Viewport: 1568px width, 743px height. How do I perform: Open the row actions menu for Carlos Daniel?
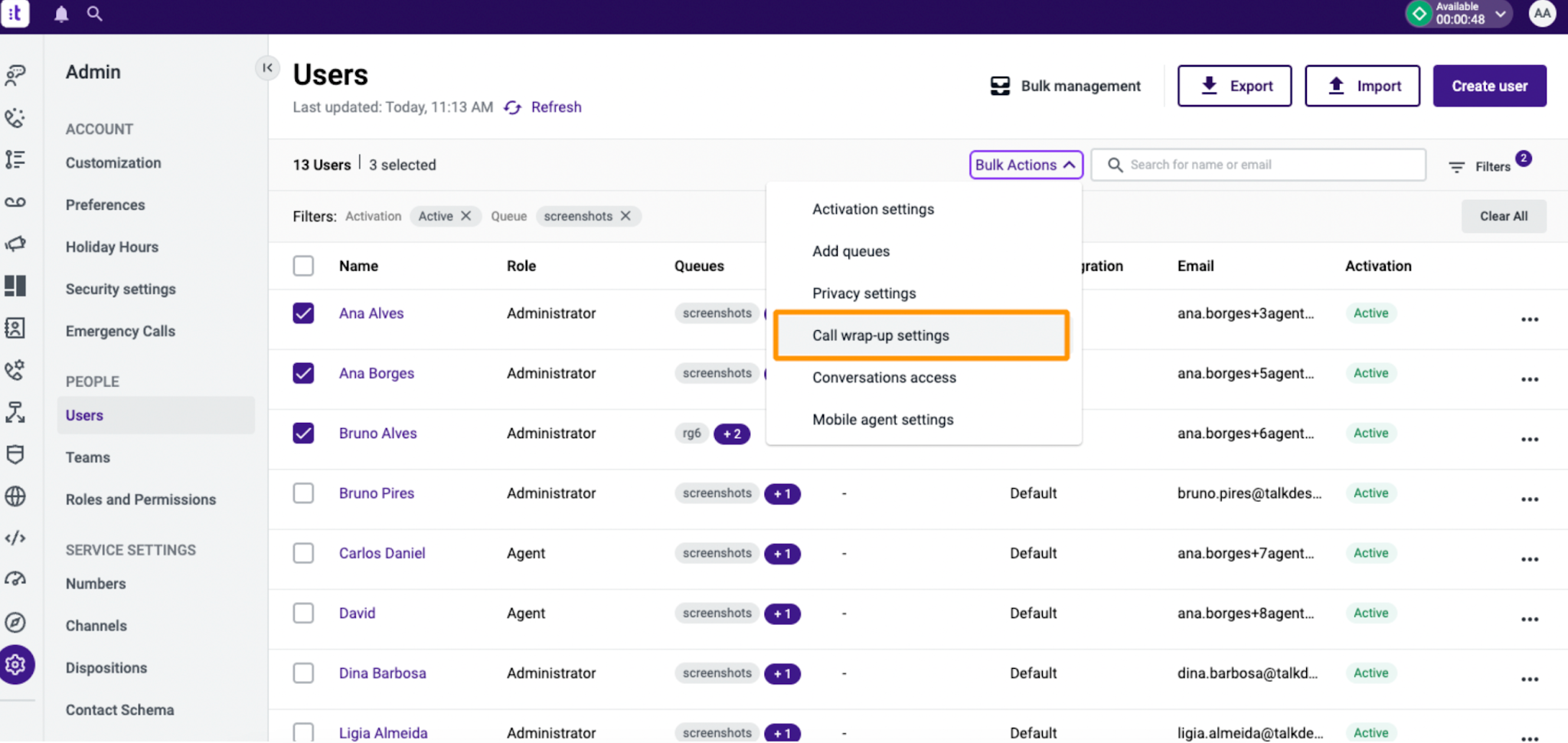[1529, 560]
